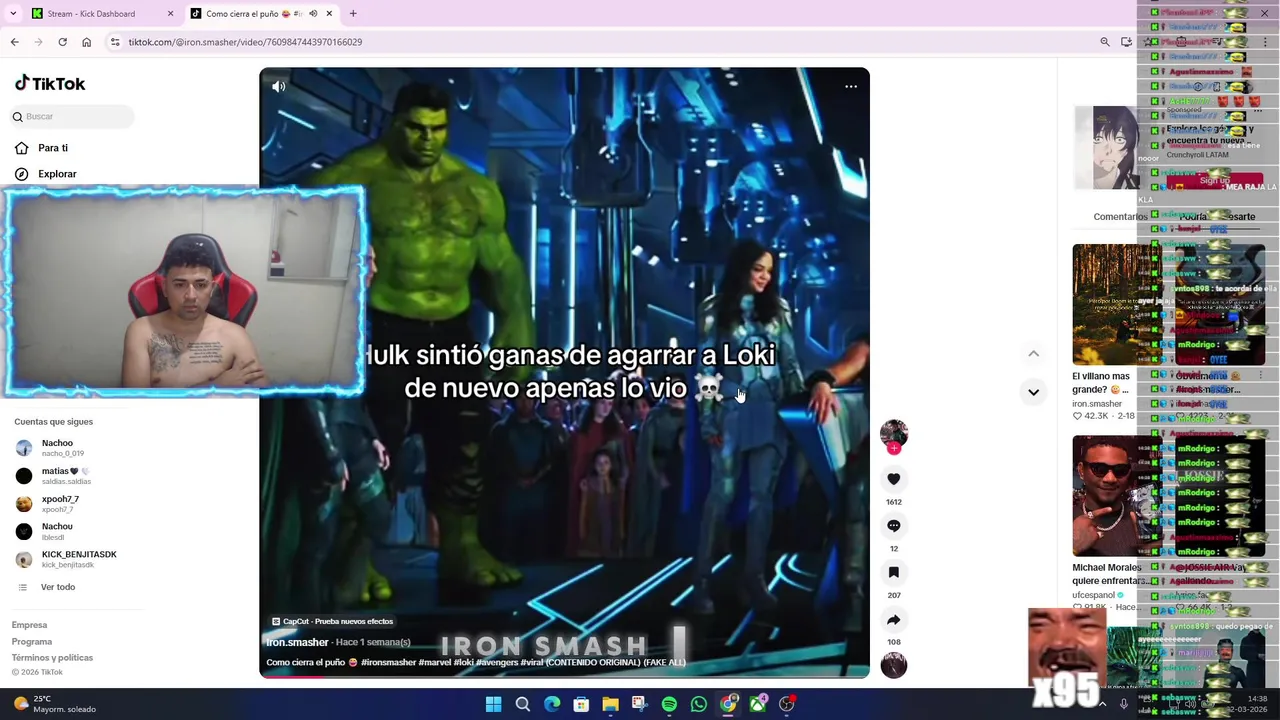This screenshot has width=1280, height=720.
Task: Open the KICK_BENJITASDK account
Action: point(66,559)
